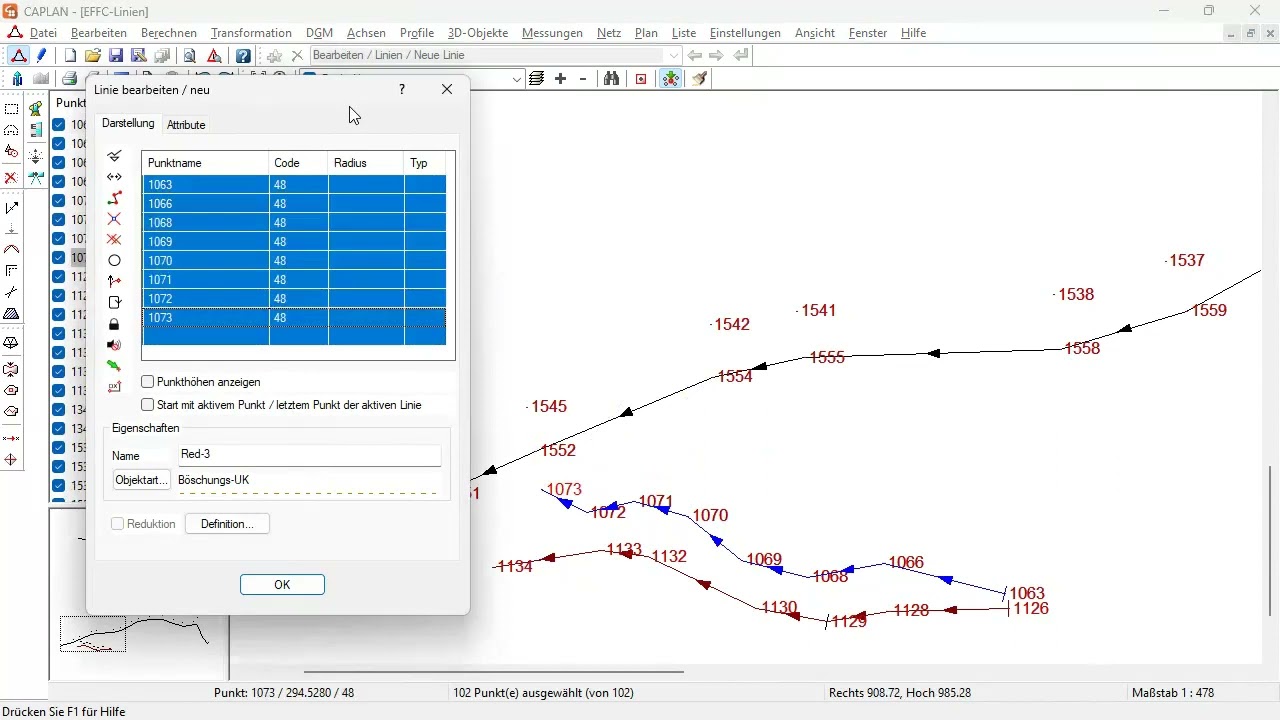
Task: Click the paintbrush icon in toolbar
Action: click(700, 79)
